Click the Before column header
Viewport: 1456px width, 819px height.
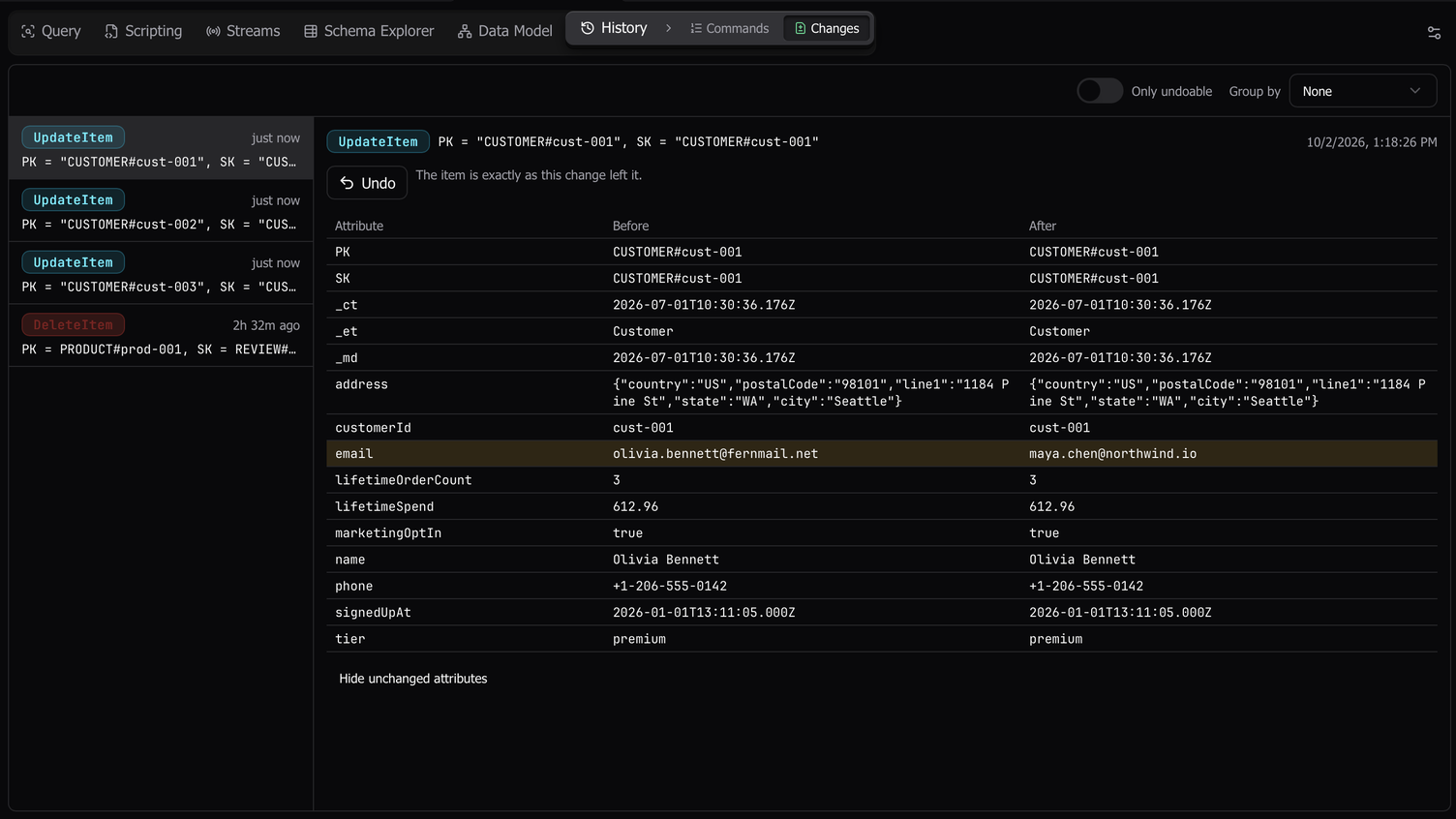pos(631,226)
